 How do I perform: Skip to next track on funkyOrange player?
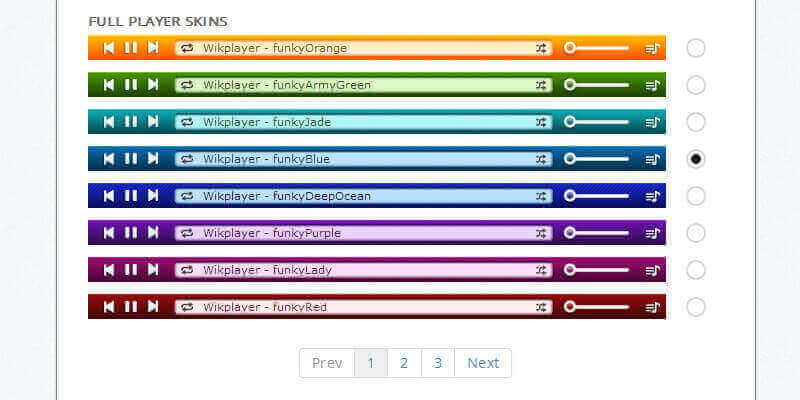point(153,48)
